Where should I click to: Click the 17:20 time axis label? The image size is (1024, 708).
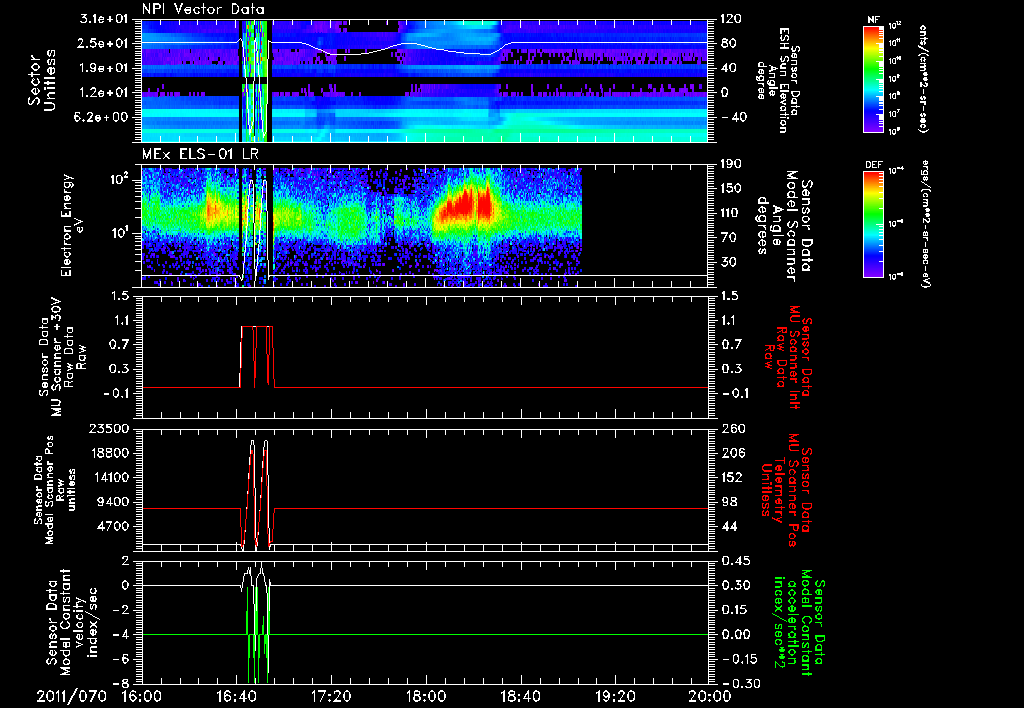[332, 696]
